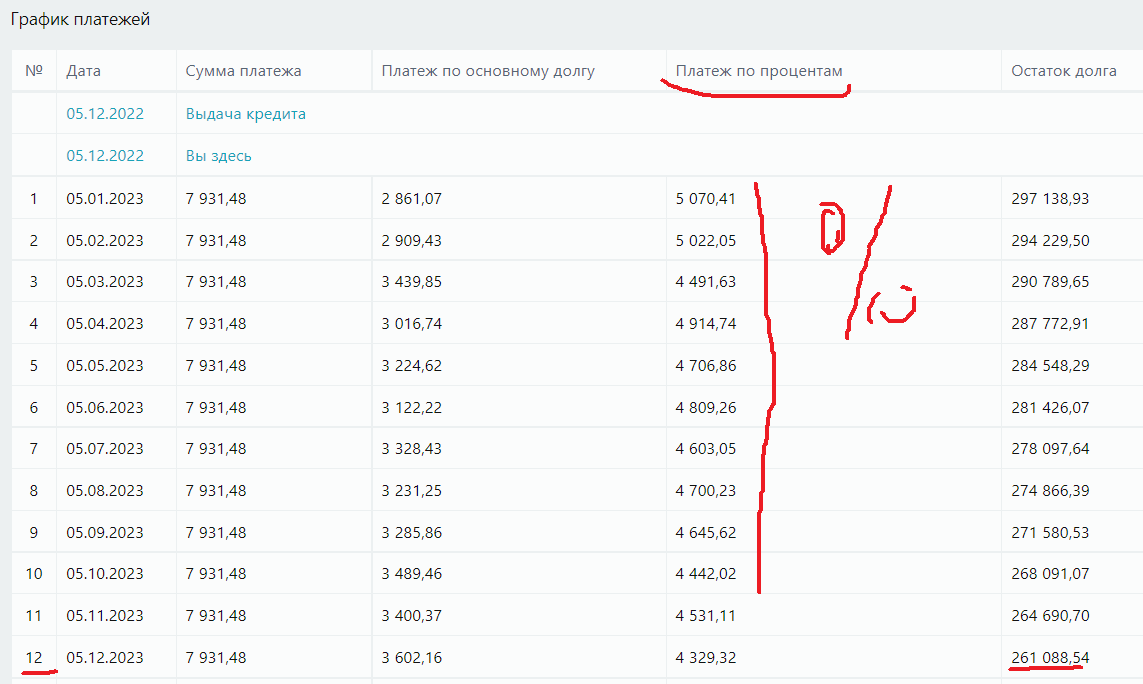Select date cell 05.09.2023
This screenshot has width=1143, height=684.
coord(105,532)
